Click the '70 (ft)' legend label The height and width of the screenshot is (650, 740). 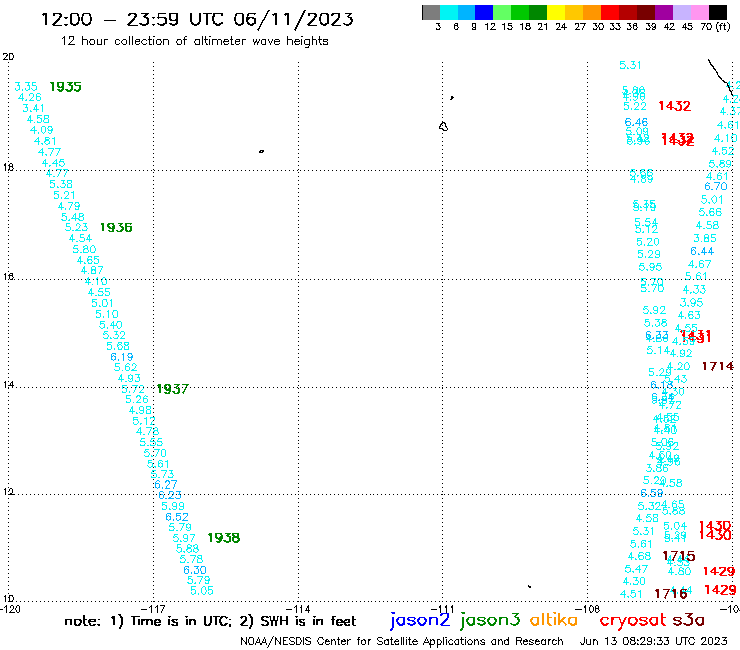[715, 26]
